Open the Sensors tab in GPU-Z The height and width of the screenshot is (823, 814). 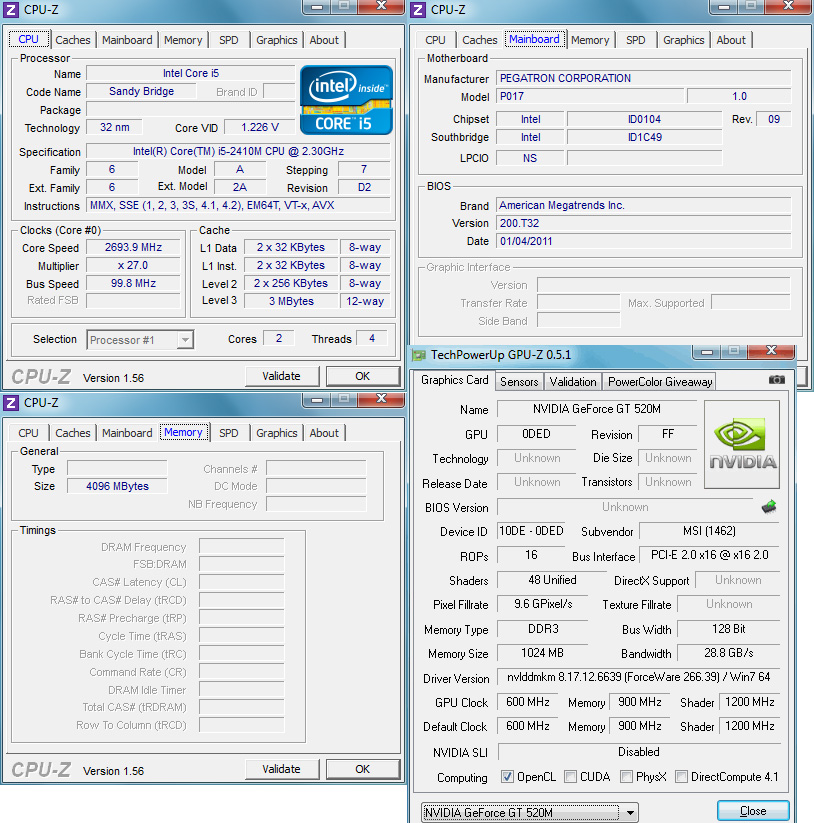pyautogui.click(x=519, y=381)
